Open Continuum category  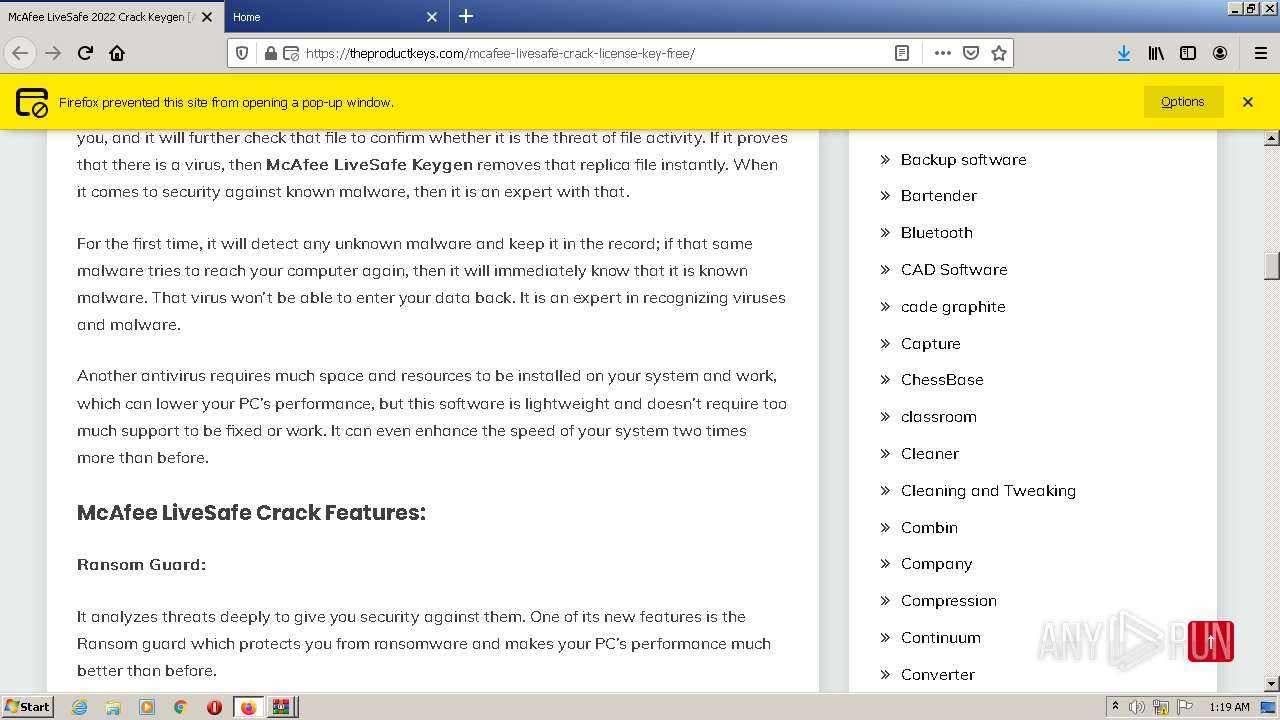(x=940, y=637)
